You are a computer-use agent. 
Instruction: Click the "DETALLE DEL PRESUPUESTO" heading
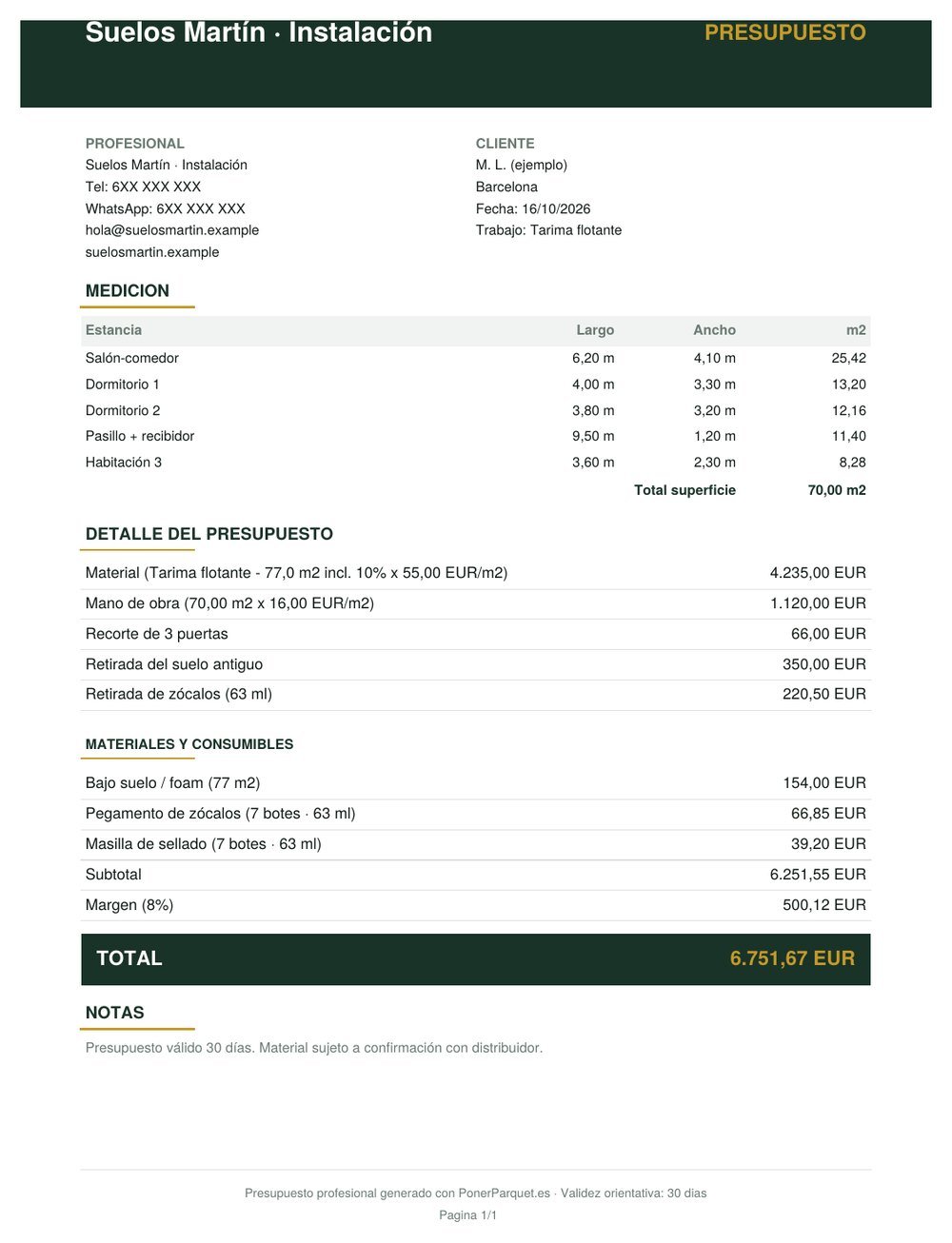pyautogui.click(x=209, y=534)
